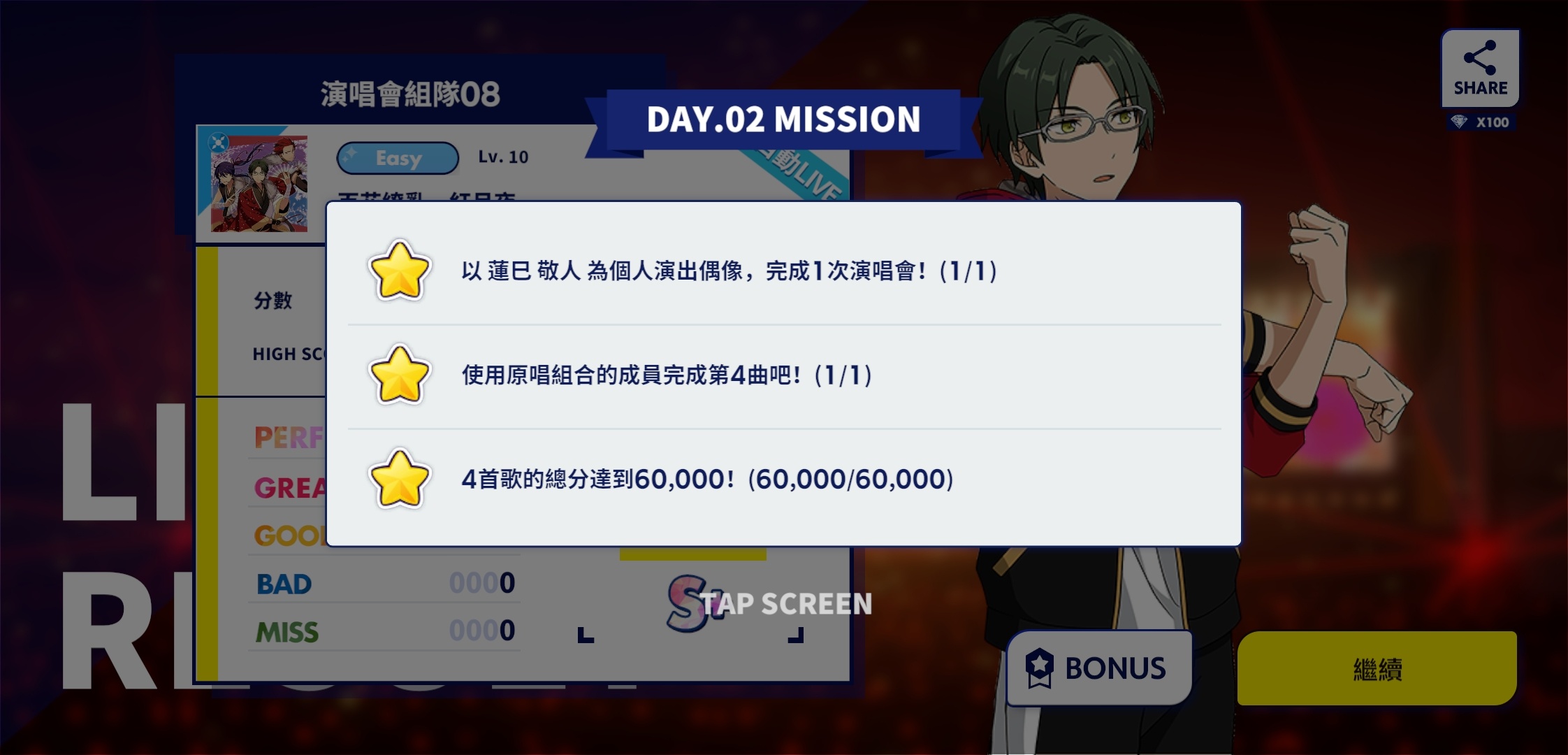Tap the TAP SCREEN prompt
This screenshot has height=755, width=1568.
(786, 604)
